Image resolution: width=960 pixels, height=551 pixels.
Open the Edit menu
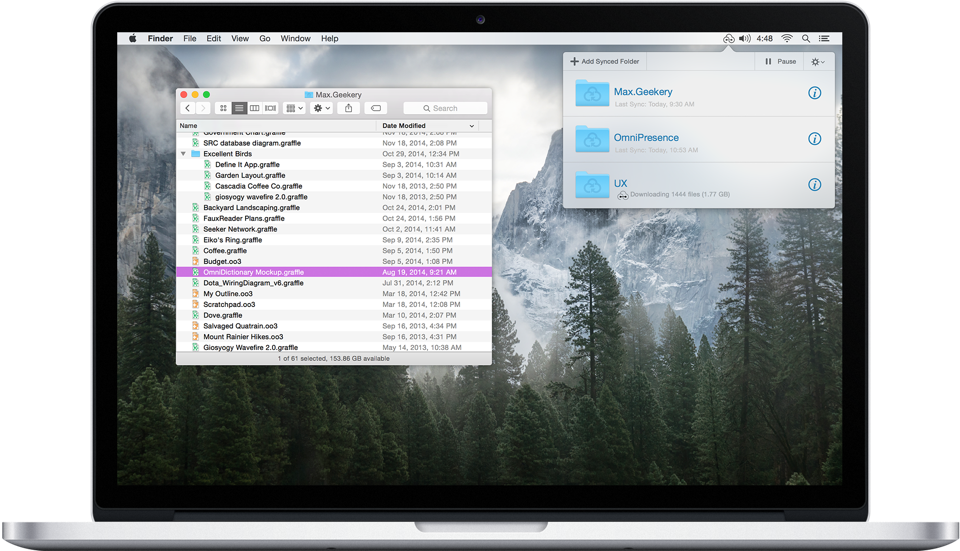click(x=214, y=39)
